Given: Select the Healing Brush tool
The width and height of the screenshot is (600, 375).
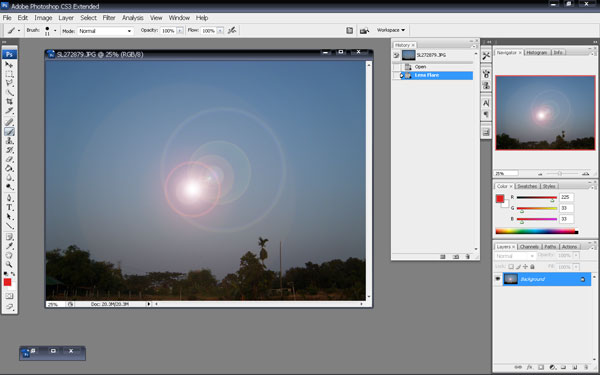Looking at the screenshot, I should [9, 122].
